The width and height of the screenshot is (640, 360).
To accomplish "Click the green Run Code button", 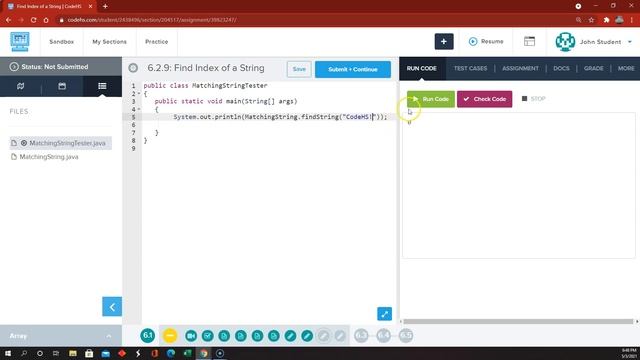I will pyautogui.click(x=431, y=99).
